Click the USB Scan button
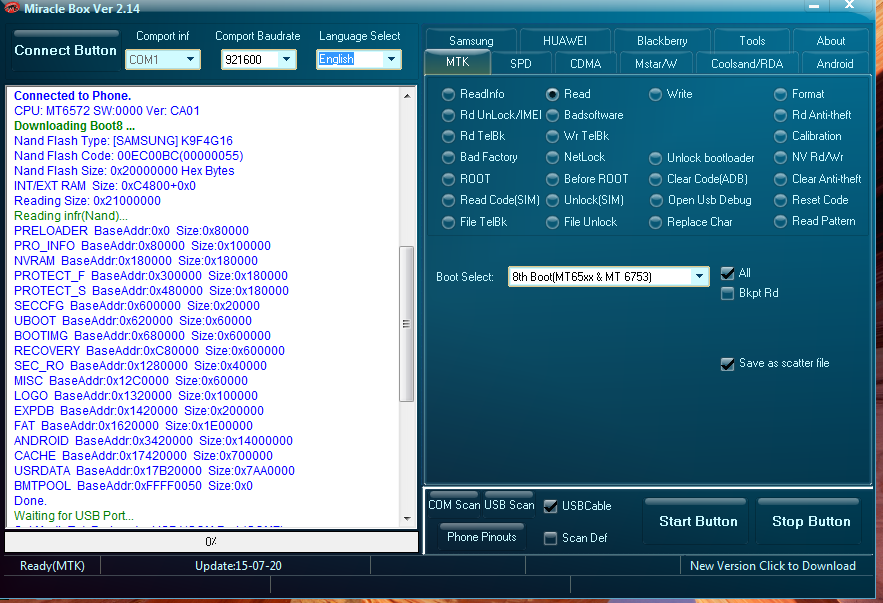Screen dimensions: 883x603 click(x=509, y=504)
